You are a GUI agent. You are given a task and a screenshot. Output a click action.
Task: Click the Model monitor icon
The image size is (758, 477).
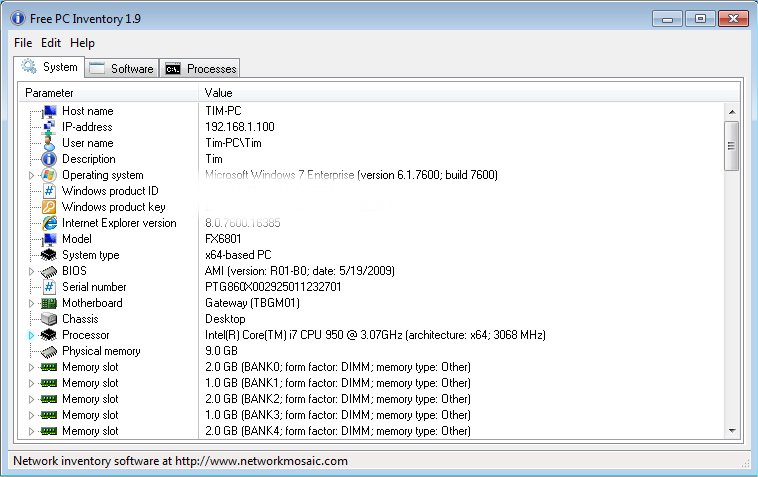(49, 239)
